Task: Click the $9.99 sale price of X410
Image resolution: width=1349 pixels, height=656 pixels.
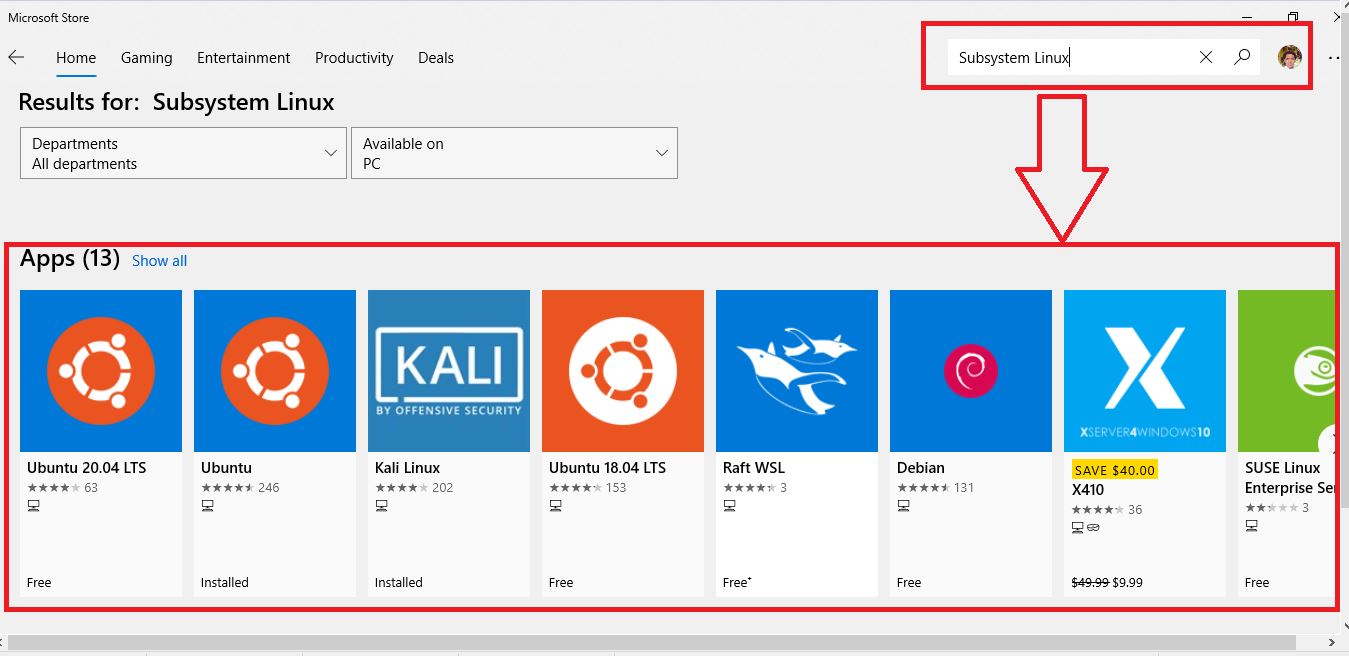Action: pyautogui.click(x=1128, y=582)
